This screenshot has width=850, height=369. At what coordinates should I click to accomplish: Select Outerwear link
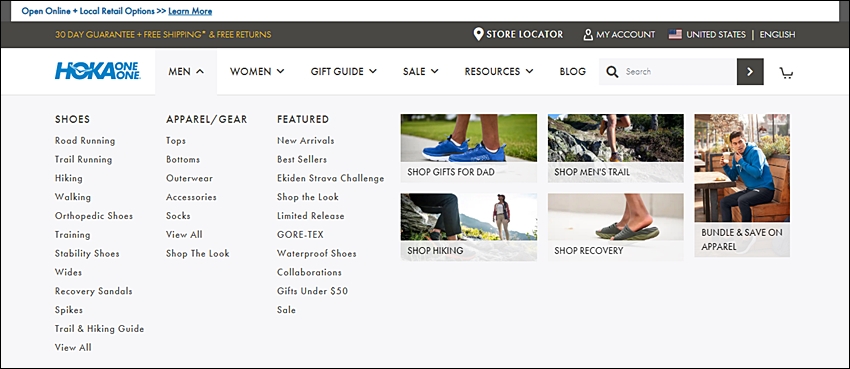[x=190, y=178]
